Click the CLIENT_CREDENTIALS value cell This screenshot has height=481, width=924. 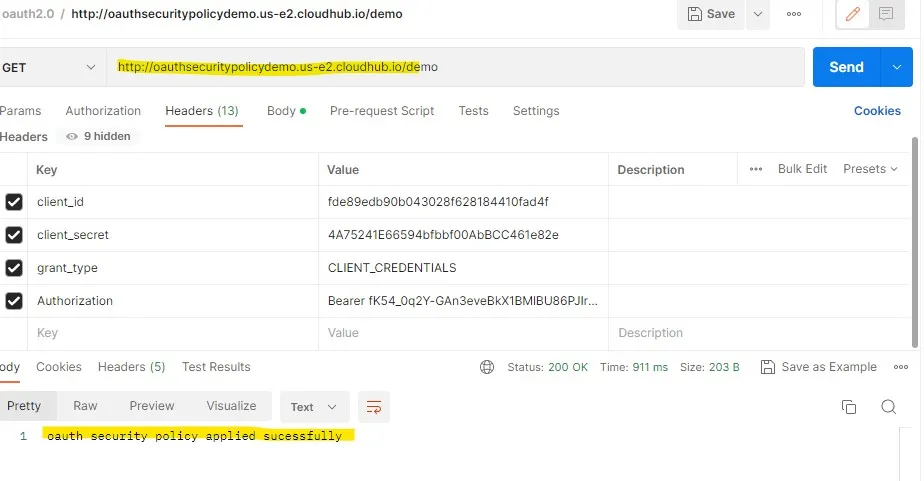click(463, 268)
